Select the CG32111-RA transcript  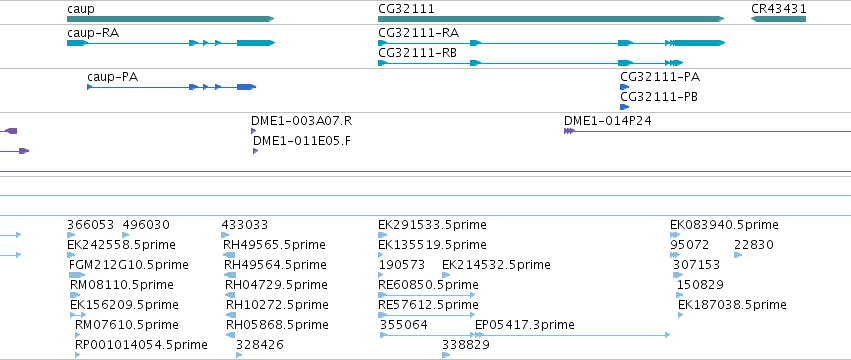click(551, 43)
